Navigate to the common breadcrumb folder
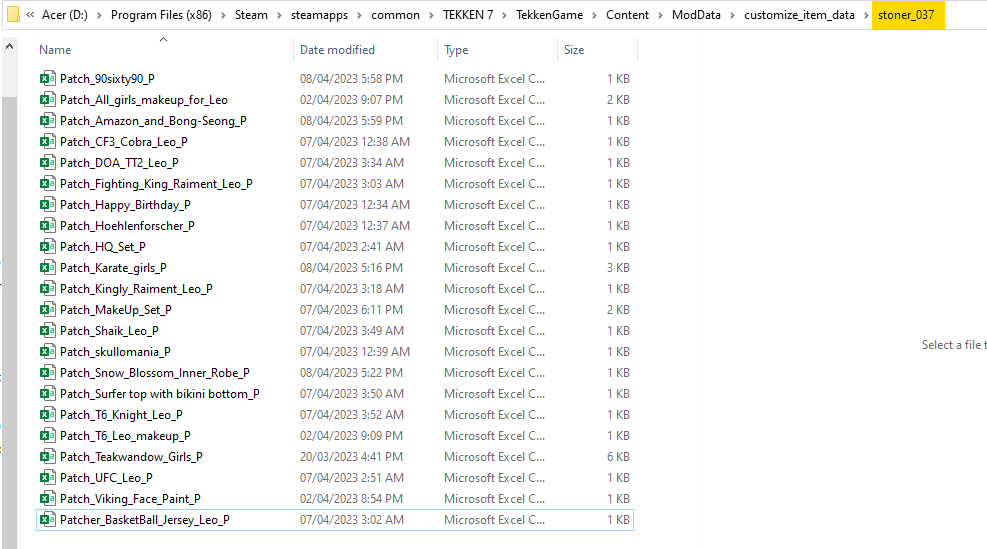This screenshot has width=987, height=549. pos(395,14)
